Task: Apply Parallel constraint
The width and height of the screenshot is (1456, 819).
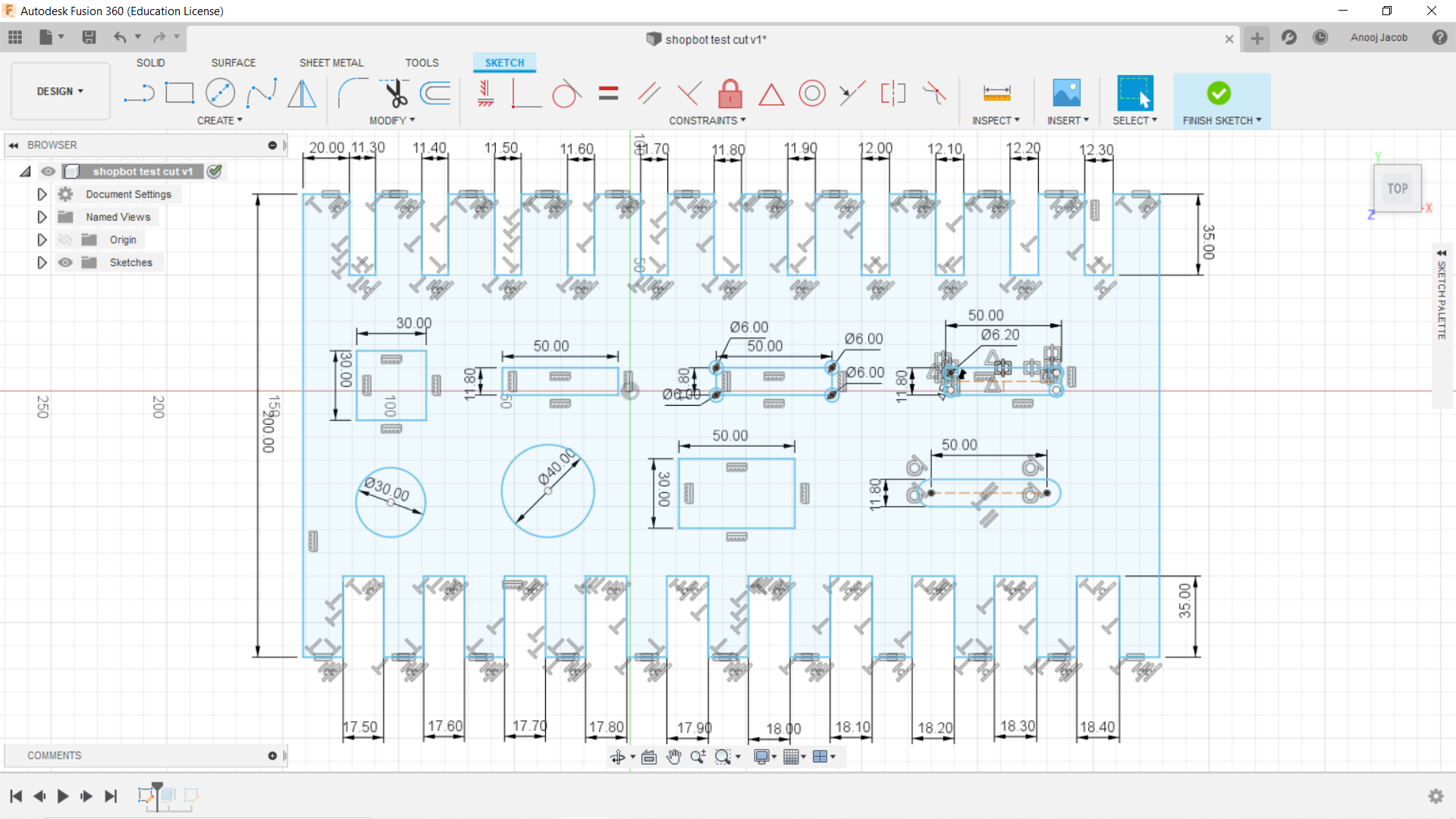Action: (649, 93)
